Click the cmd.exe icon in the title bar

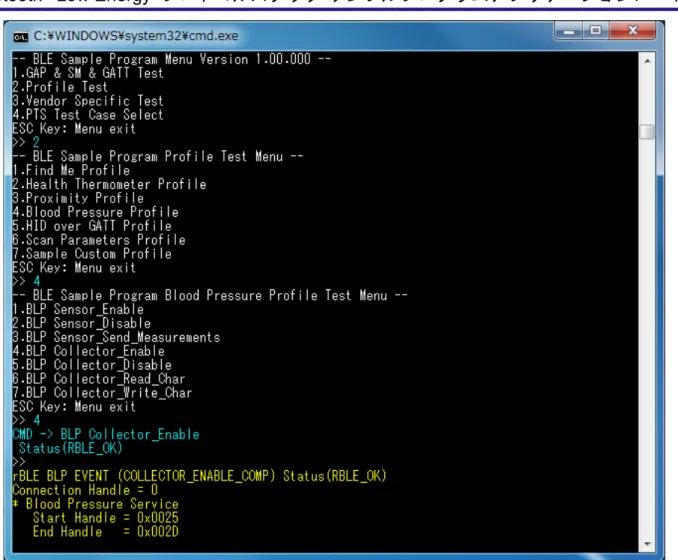[20, 36]
